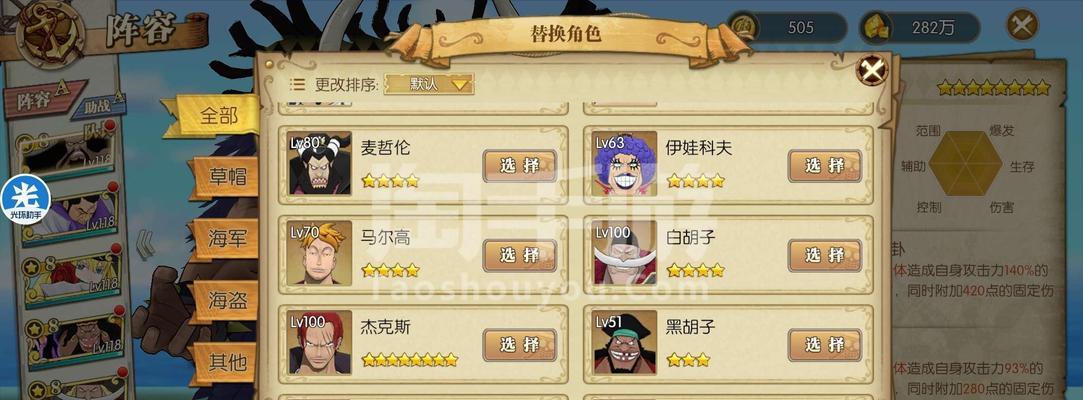Choose the 其他 category tab
Screen dimensions: 1083x400
pyautogui.click(x=227, y=361)
